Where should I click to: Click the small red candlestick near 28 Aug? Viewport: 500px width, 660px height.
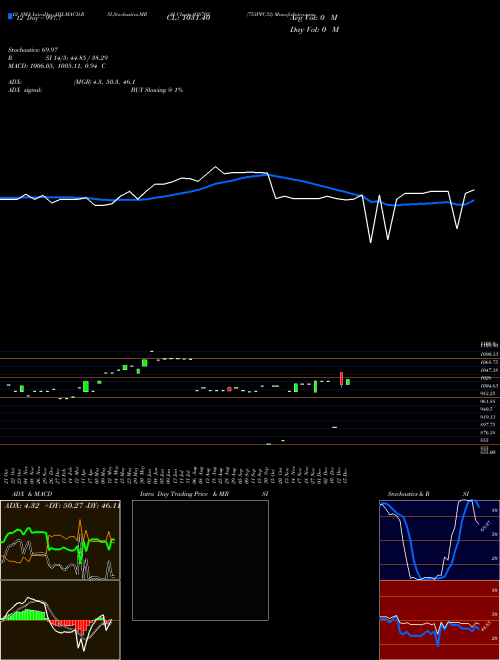[229, 389]
